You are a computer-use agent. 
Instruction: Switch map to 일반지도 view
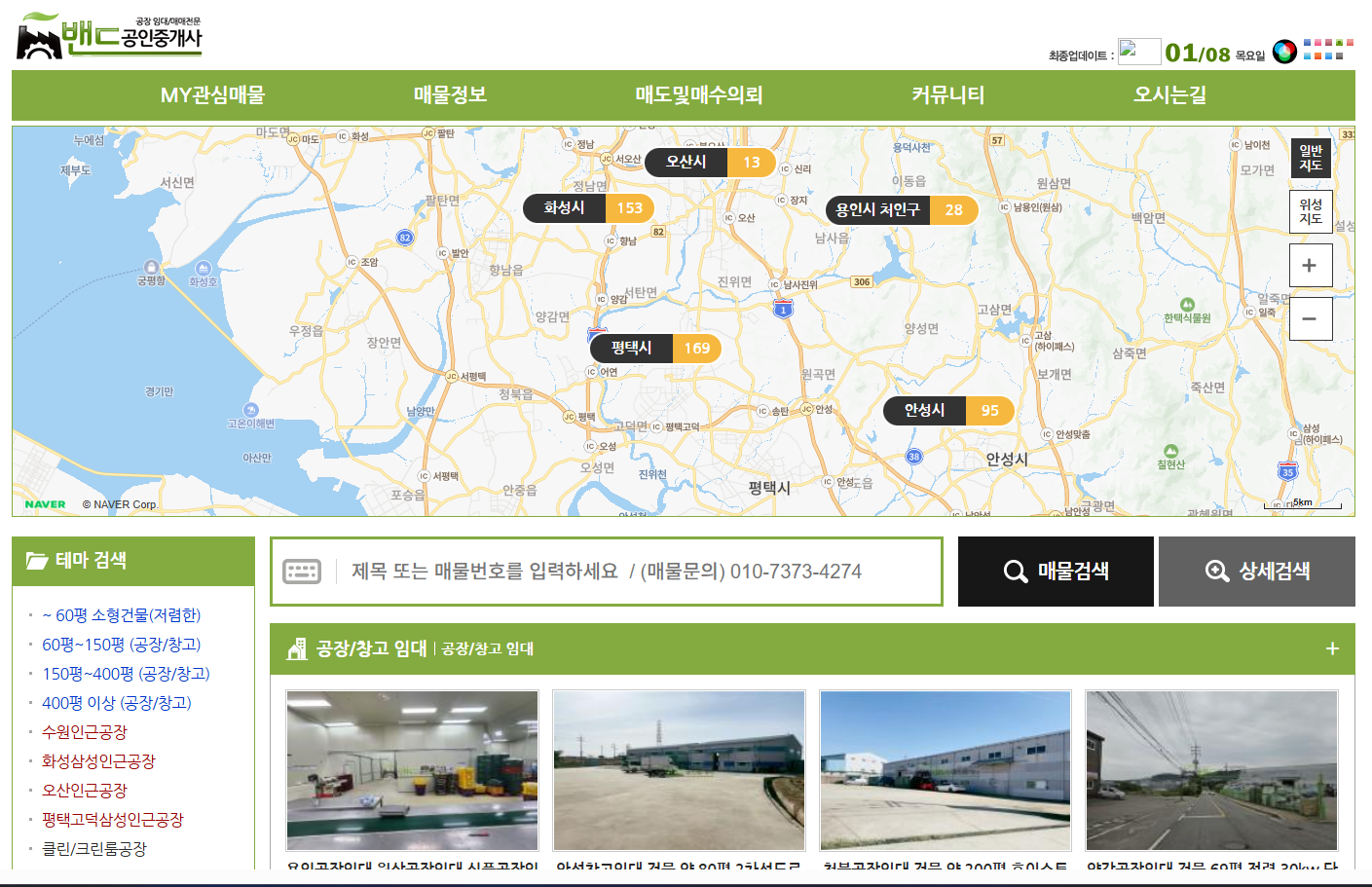pos(1310,158)
